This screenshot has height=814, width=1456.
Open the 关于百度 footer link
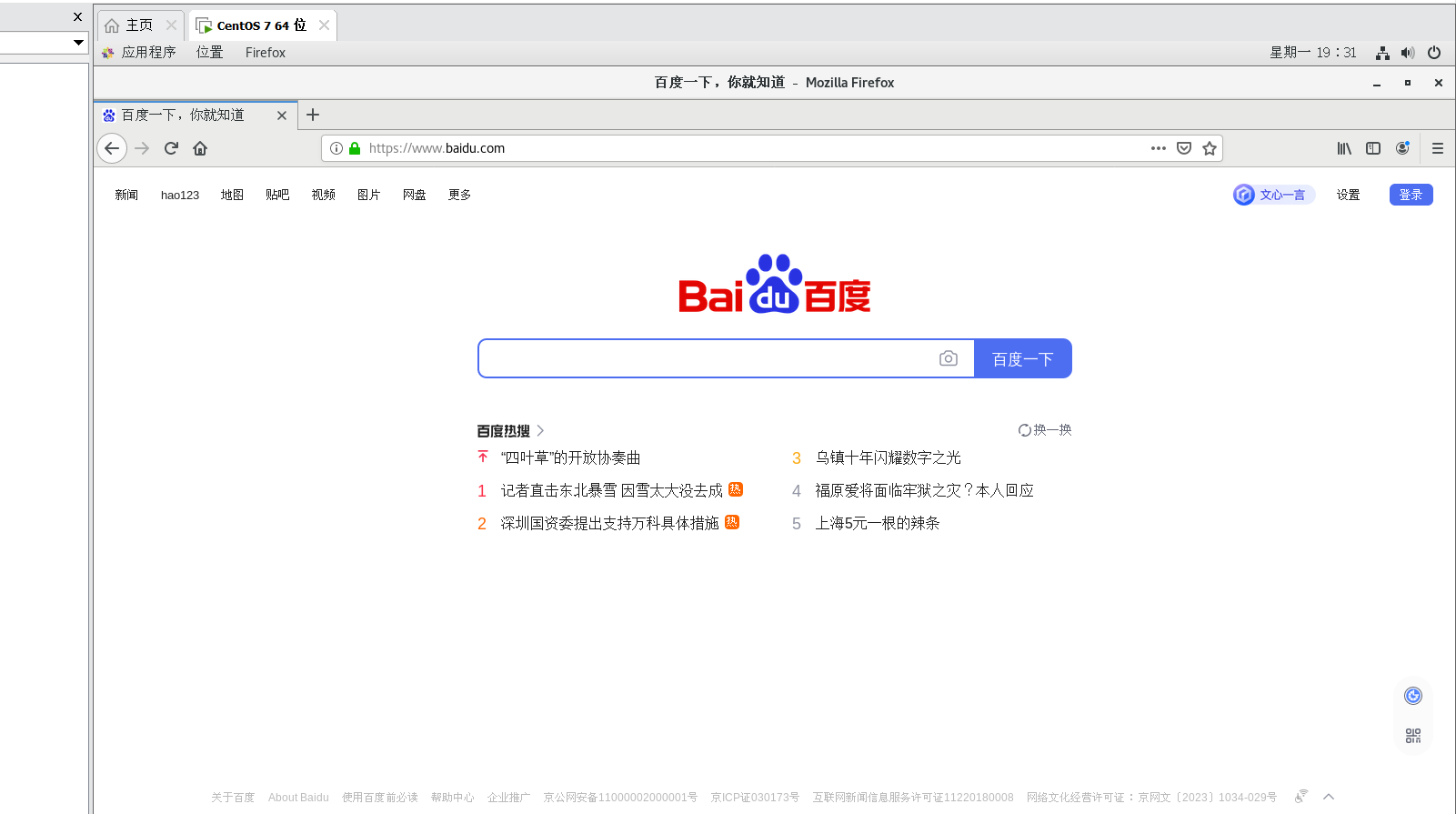pyautogui.click(x=233, y=798)
